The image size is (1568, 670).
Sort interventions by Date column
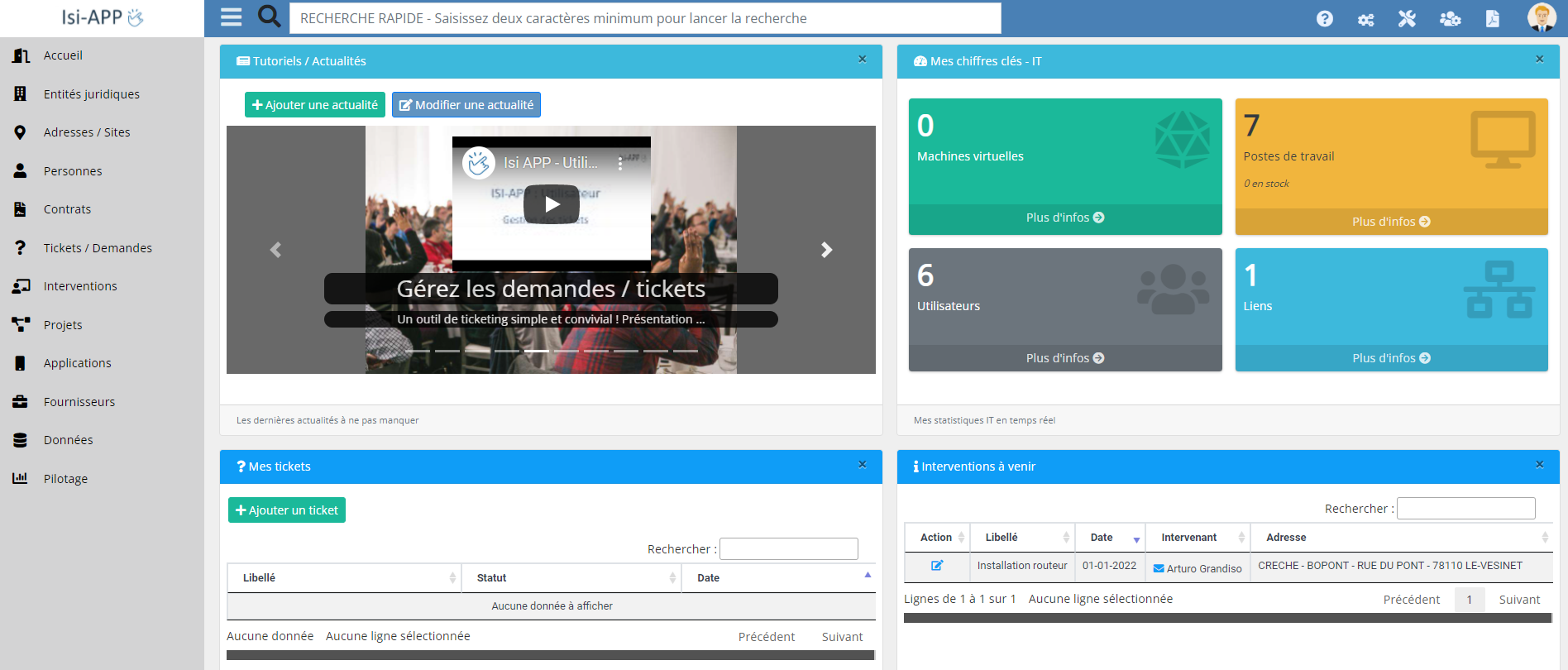click(x=1109, y=538)
